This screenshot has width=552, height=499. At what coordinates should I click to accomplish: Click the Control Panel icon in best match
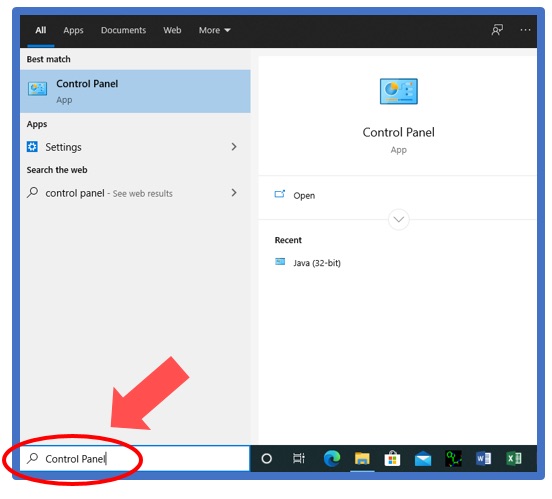pos(37,89)
